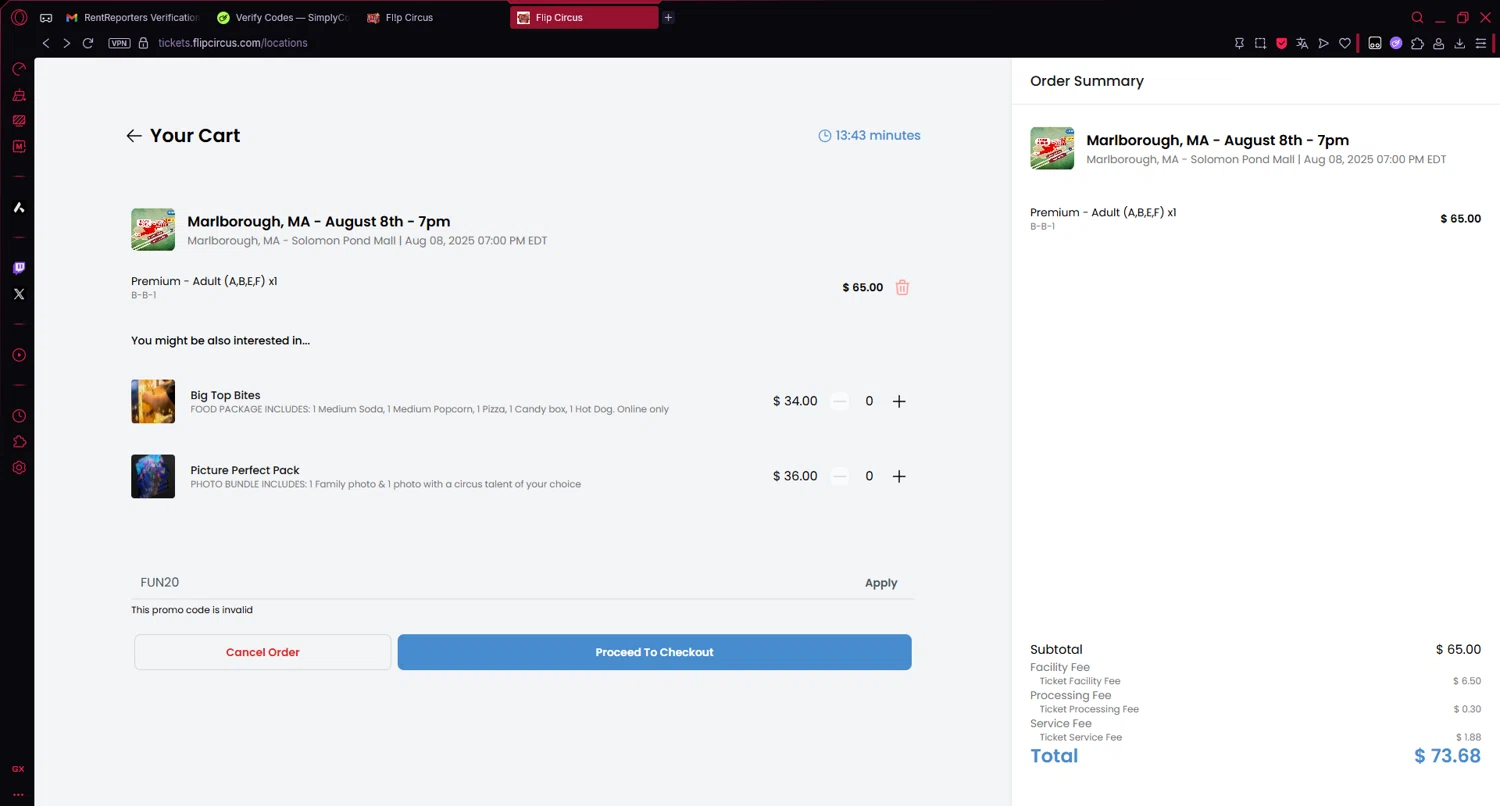This screenshot has width=1500, height=806.
Task: Open the second sidebar GX Cleaner icon
Action: (18, 95)
